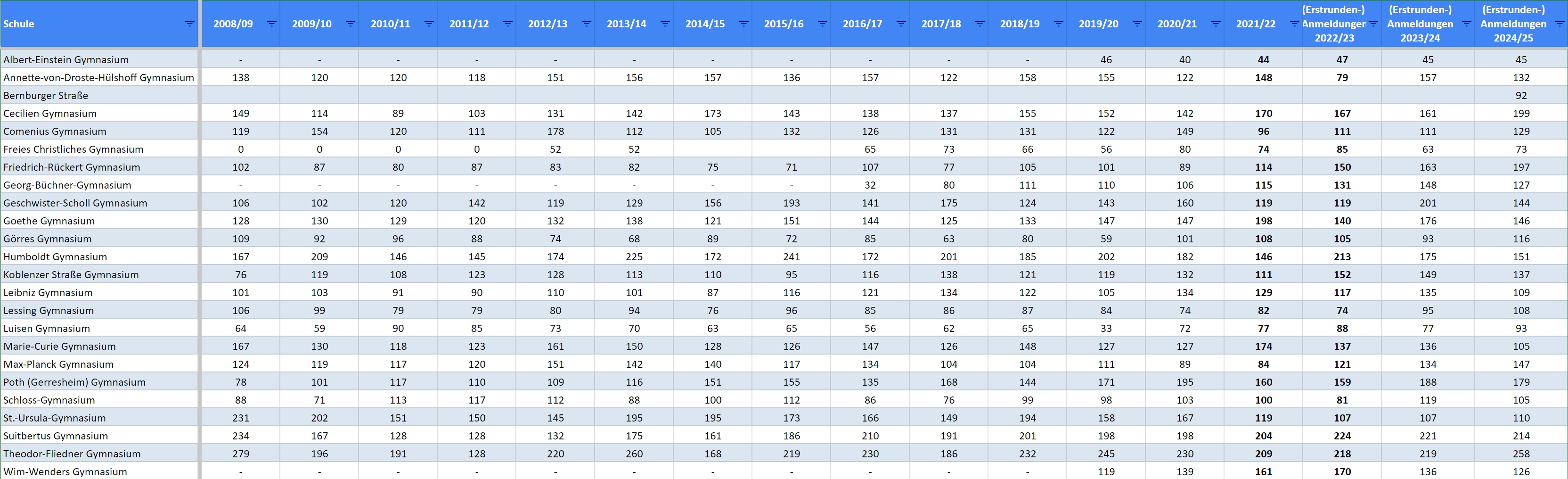
Task: Click the 2016/17 filter icon
Action: pos(901,24)
